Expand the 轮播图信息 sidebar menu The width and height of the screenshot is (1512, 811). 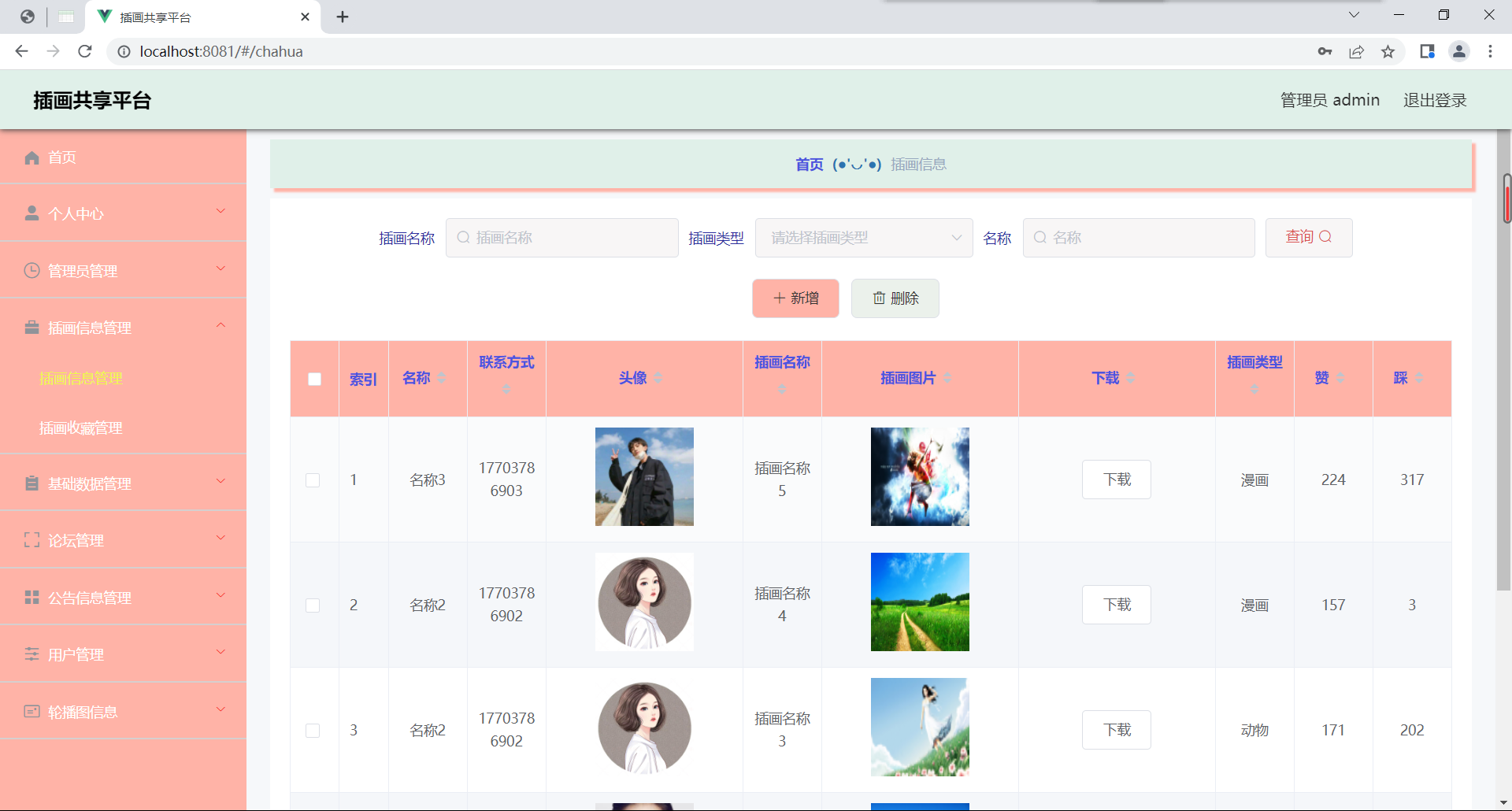[x=220, y=709]
